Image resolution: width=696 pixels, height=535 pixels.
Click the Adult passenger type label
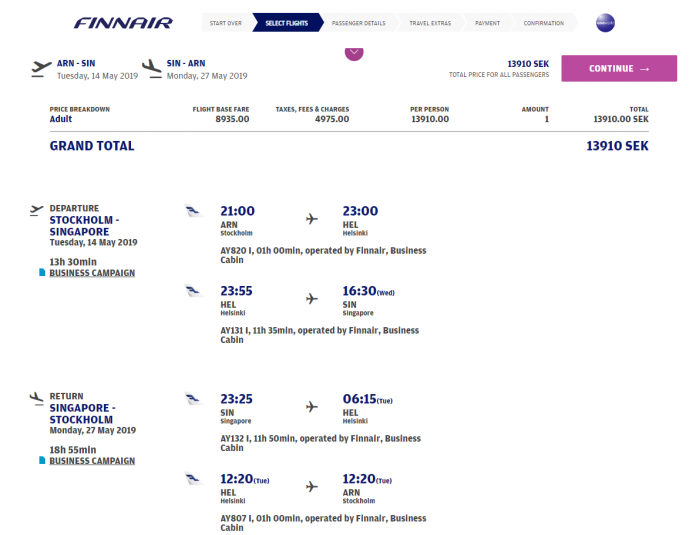(x=61, y=119)
